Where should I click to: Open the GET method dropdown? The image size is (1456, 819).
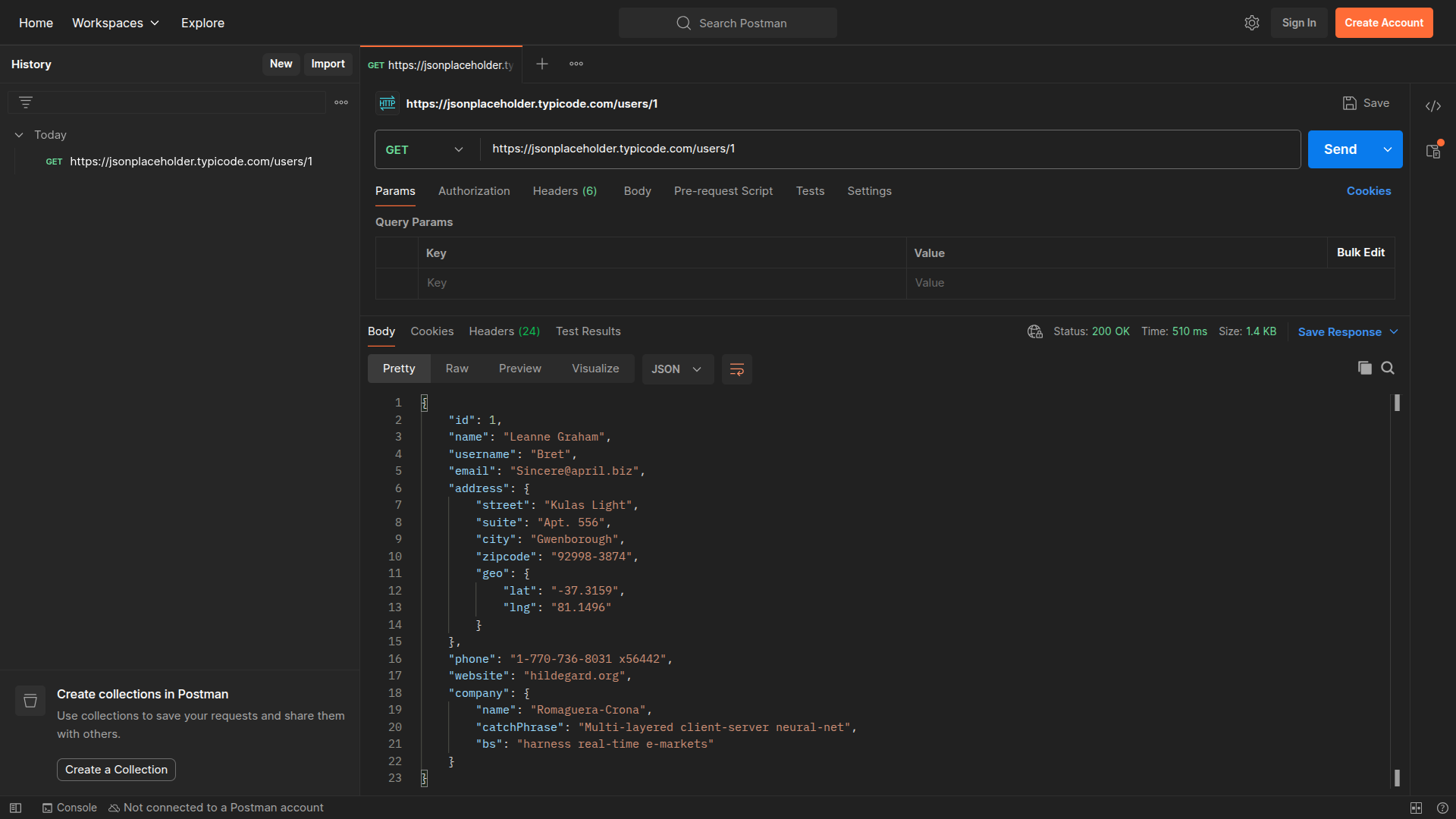pyautogui.click(x=425, y=149)
